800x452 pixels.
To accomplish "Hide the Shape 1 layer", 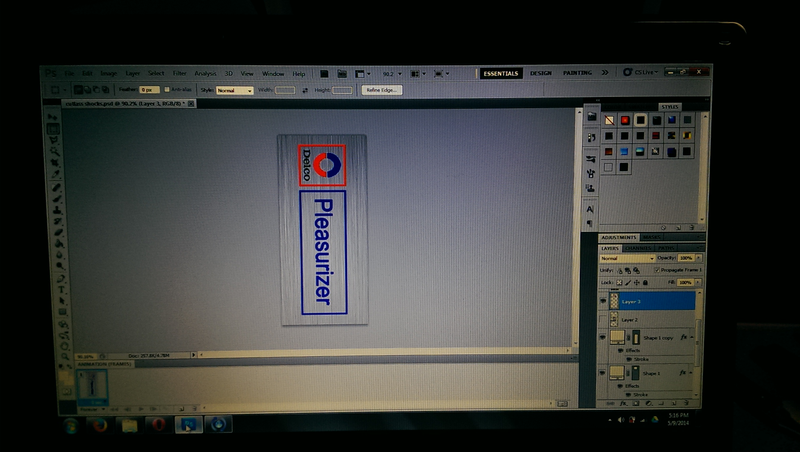I will pyautogui.click(x=603, y=373).
